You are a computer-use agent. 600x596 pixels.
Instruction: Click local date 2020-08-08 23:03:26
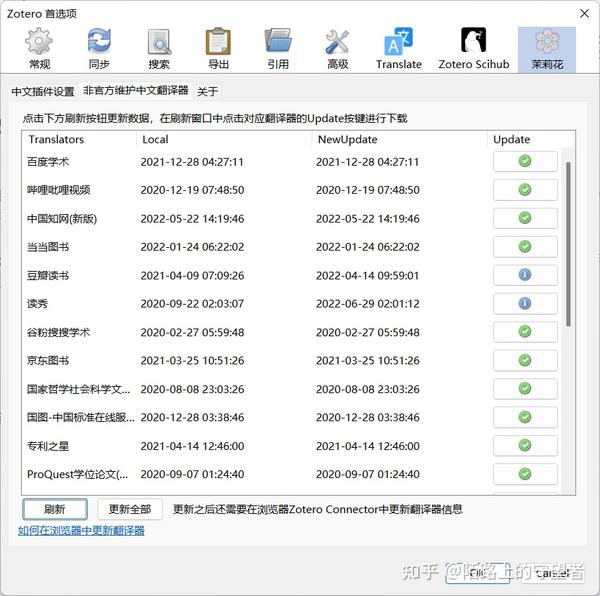point(192,389)
